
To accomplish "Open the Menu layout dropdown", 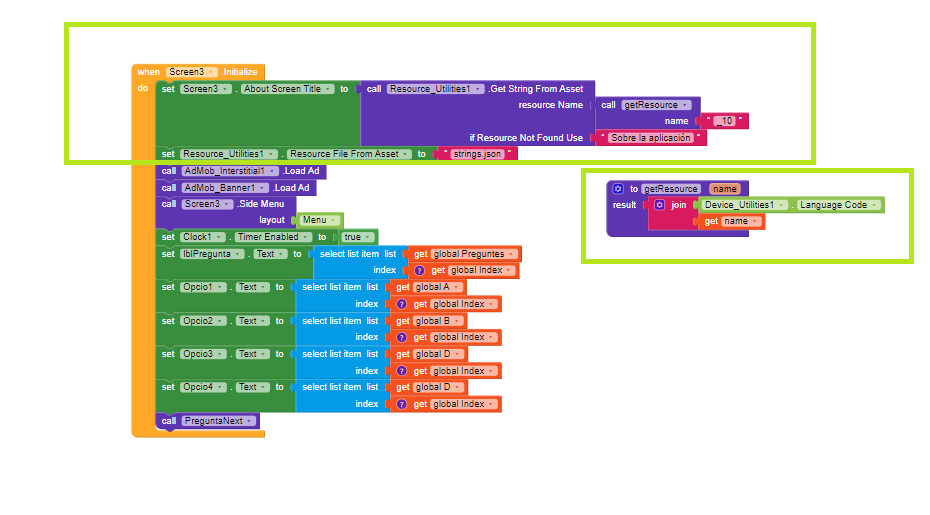I will pos(319,220).
